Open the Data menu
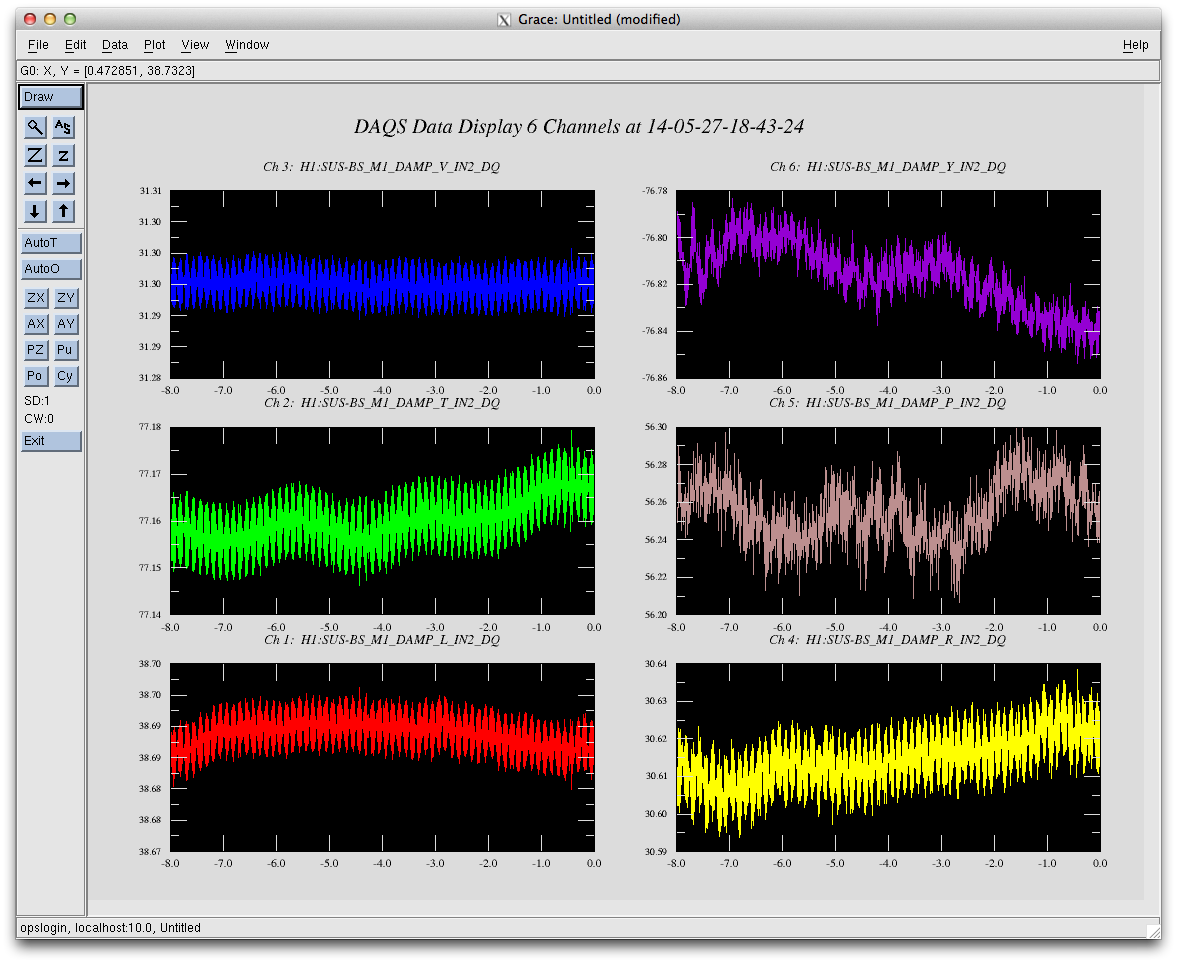 coord(115,45)
